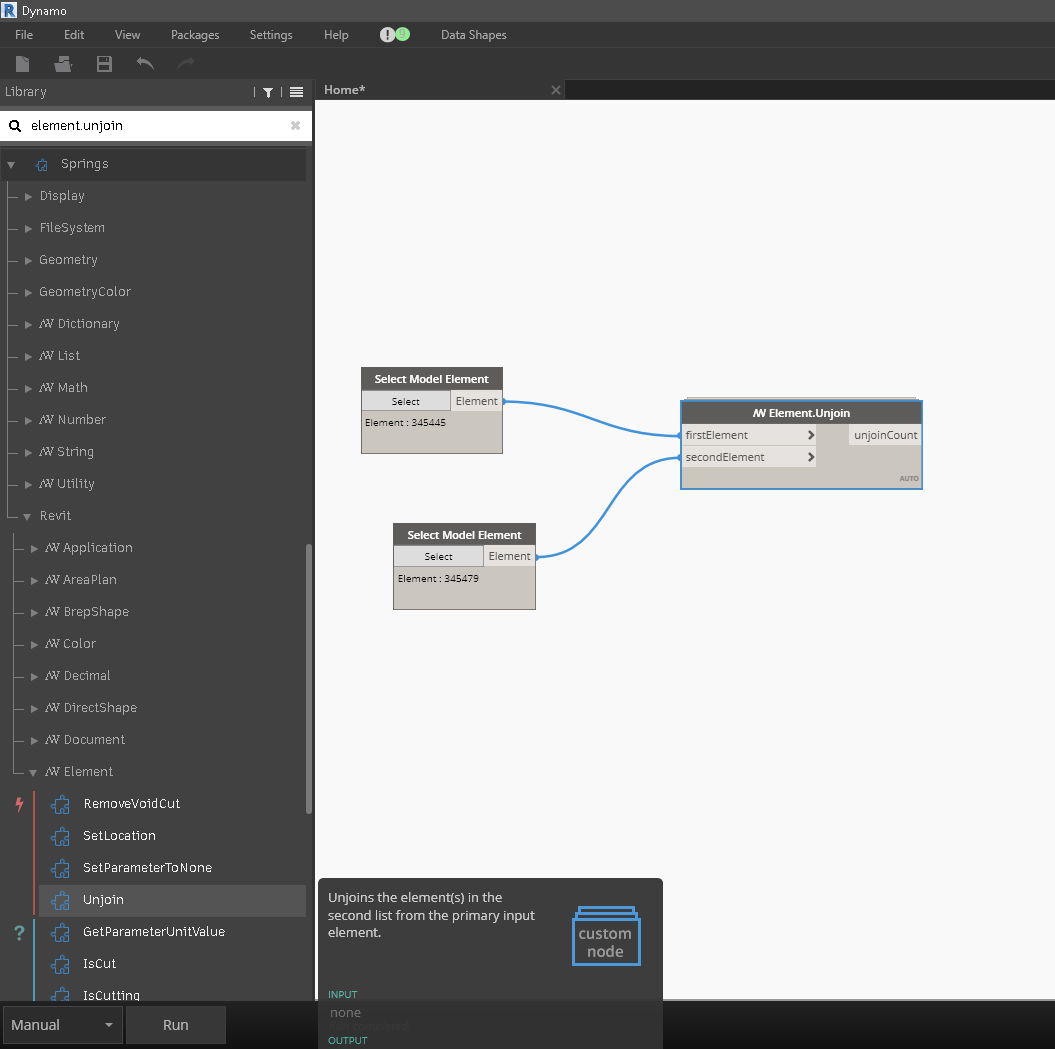Click the SetParameterToNone node icon
The width and height of the screenshot is (1055, 1049).
tap(61, 868)
